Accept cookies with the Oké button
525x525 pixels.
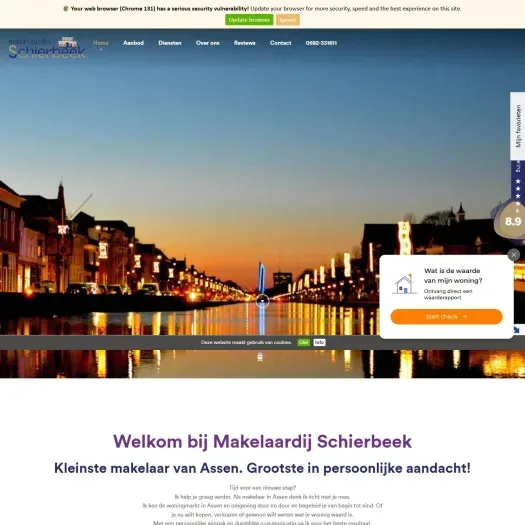click(x=303, y=342)
